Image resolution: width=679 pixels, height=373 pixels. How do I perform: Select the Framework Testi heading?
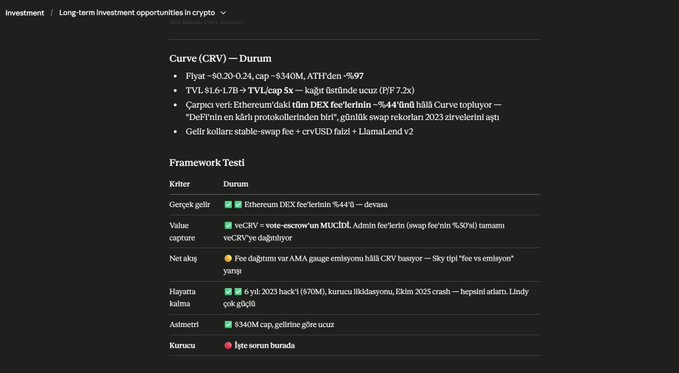pyautogui.click(x=207, y=163)
